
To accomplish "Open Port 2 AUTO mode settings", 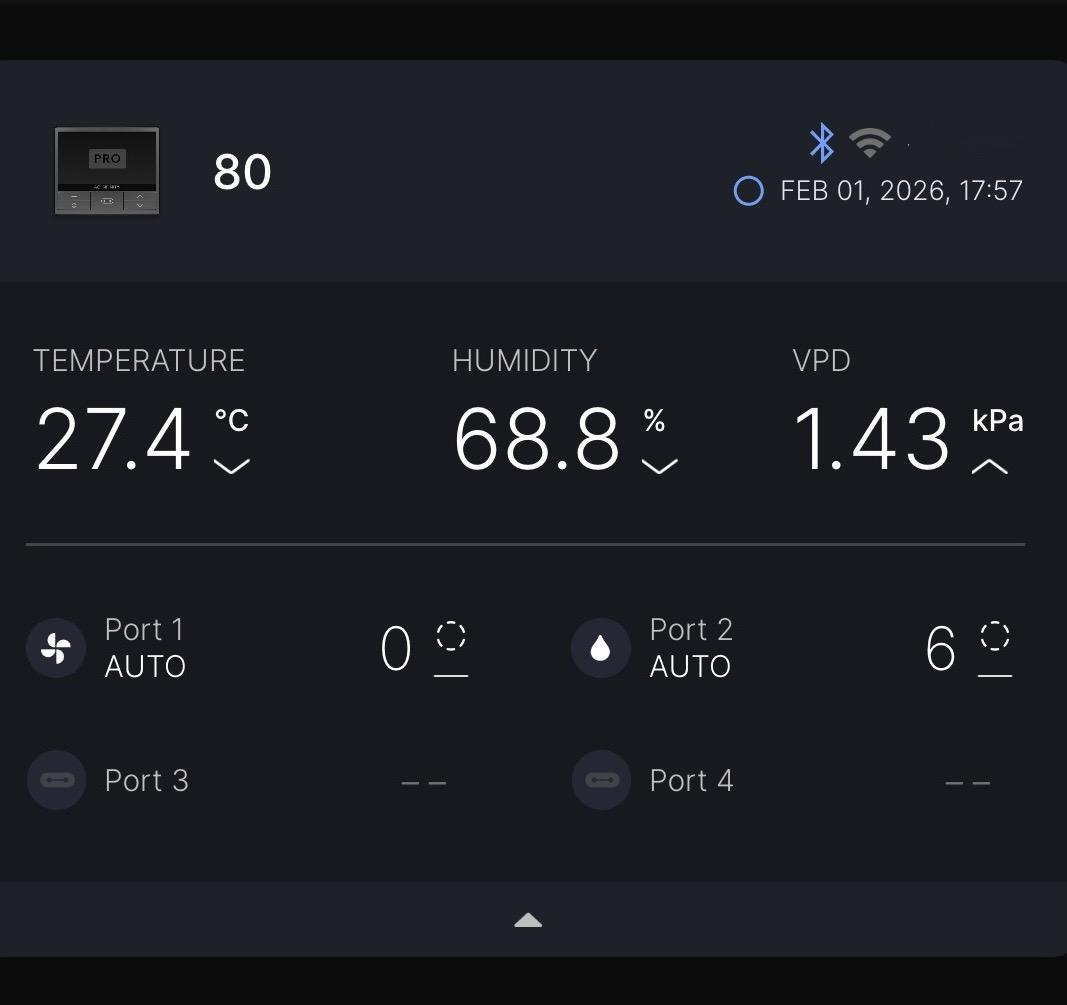I will 690,666.
